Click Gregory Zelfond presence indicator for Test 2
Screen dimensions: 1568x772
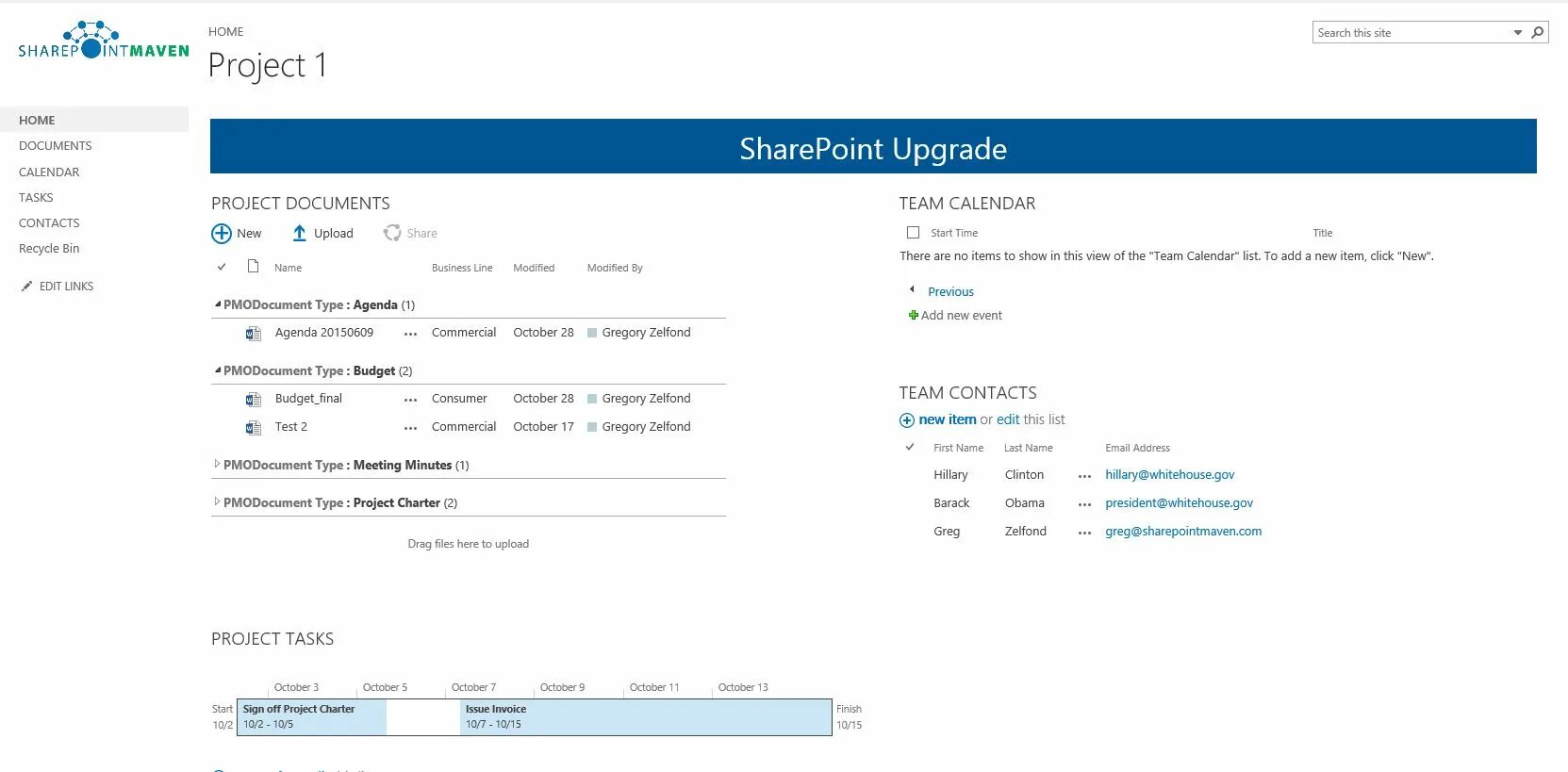(x=592, y=427)
